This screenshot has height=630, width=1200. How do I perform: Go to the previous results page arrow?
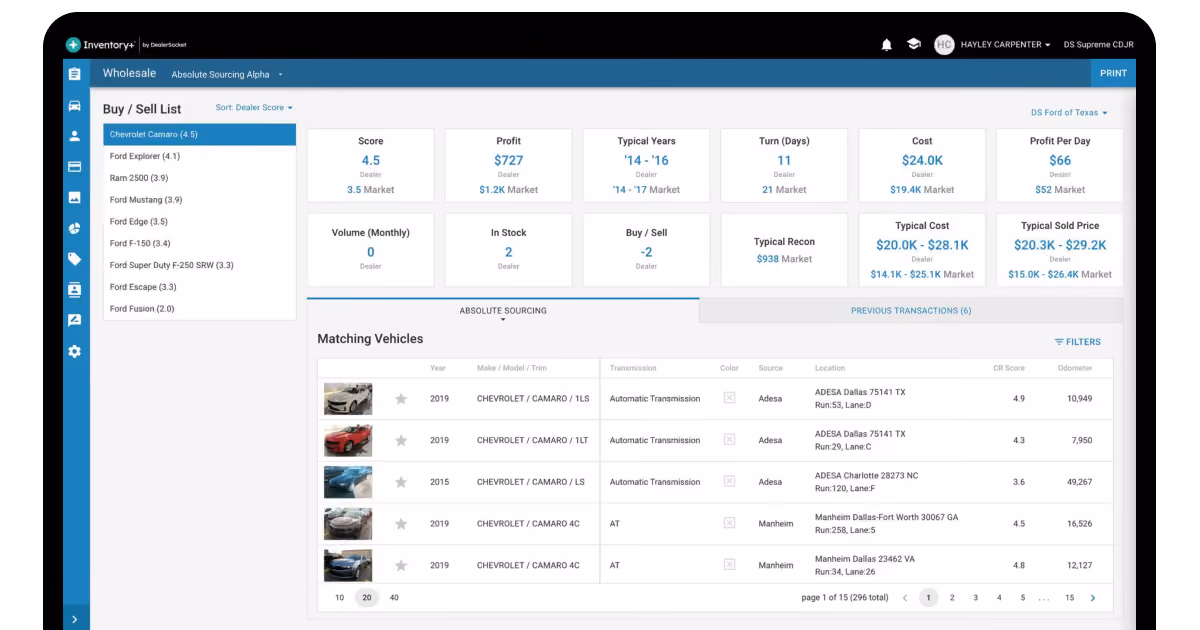(x=905, y=598)
